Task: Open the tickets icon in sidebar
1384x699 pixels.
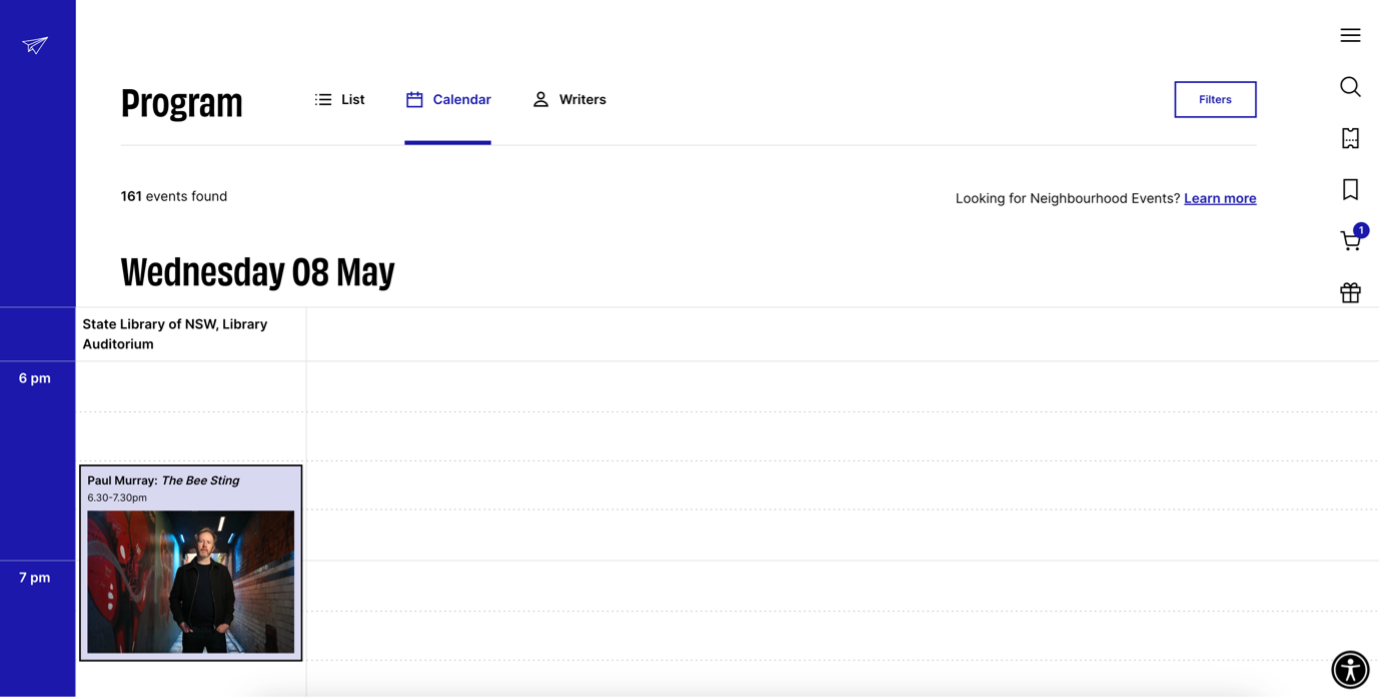Action: [x=1350, y=138]
